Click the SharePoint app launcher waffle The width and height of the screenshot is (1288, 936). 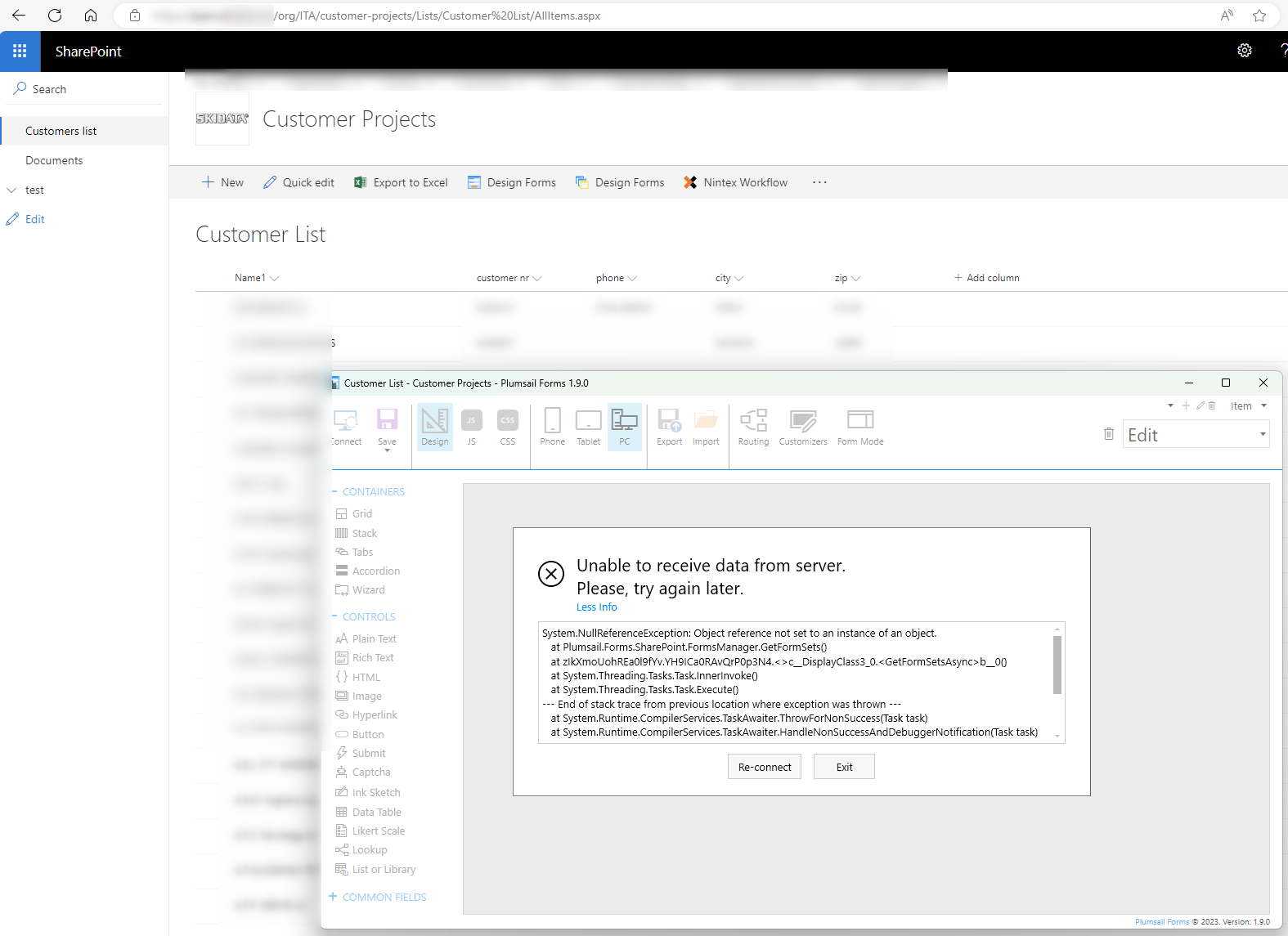click(x=20, y=52)
